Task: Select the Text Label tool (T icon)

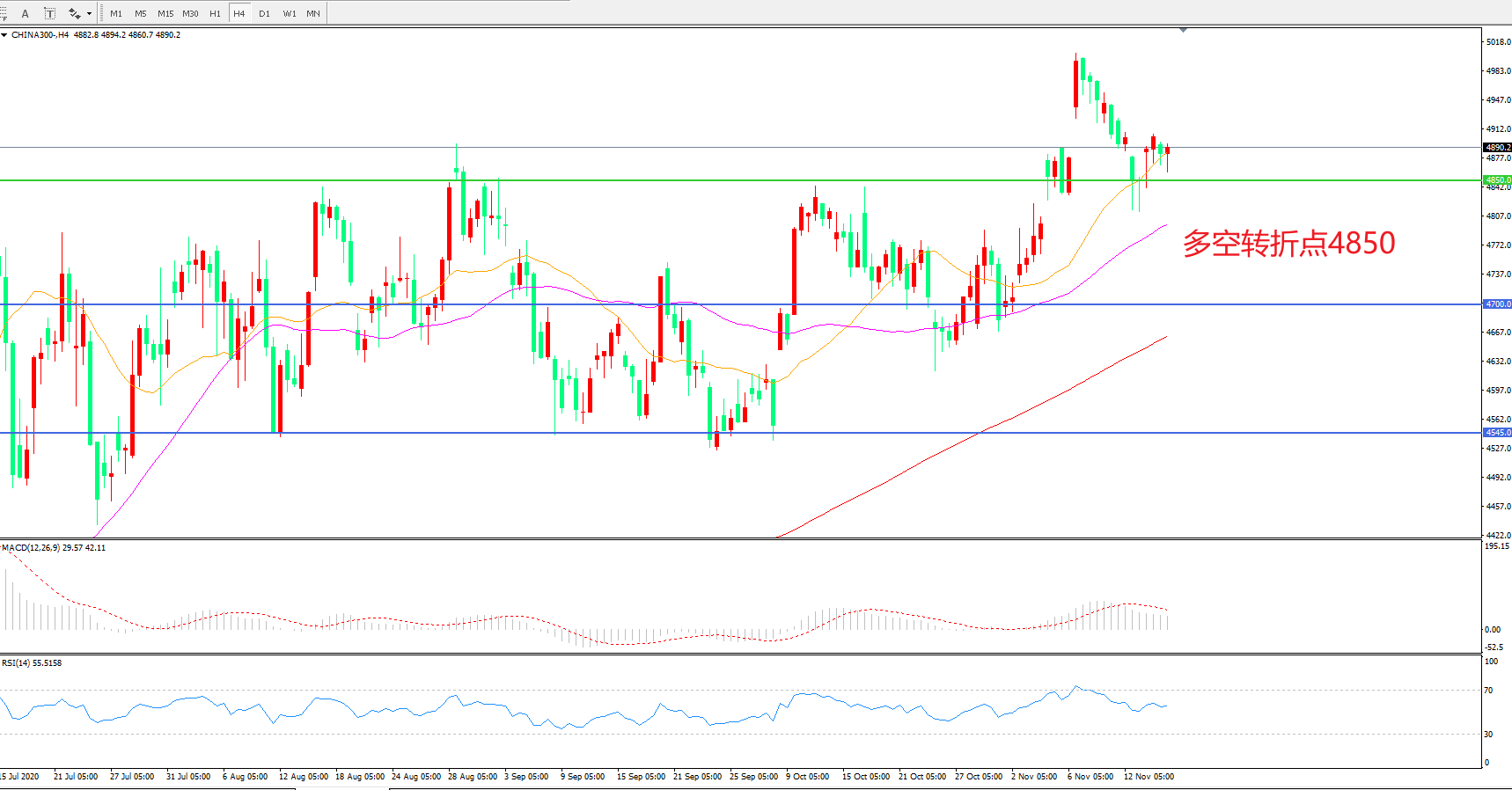Action: coord(49,13)
